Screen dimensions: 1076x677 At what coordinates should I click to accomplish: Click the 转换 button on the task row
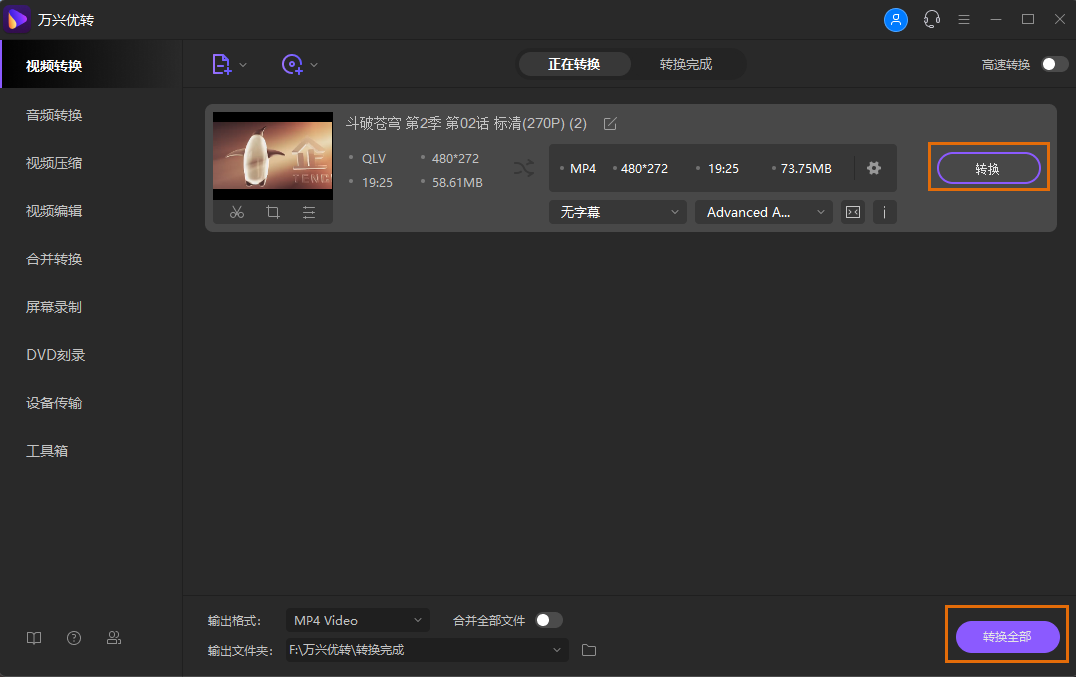click(988, 168)
